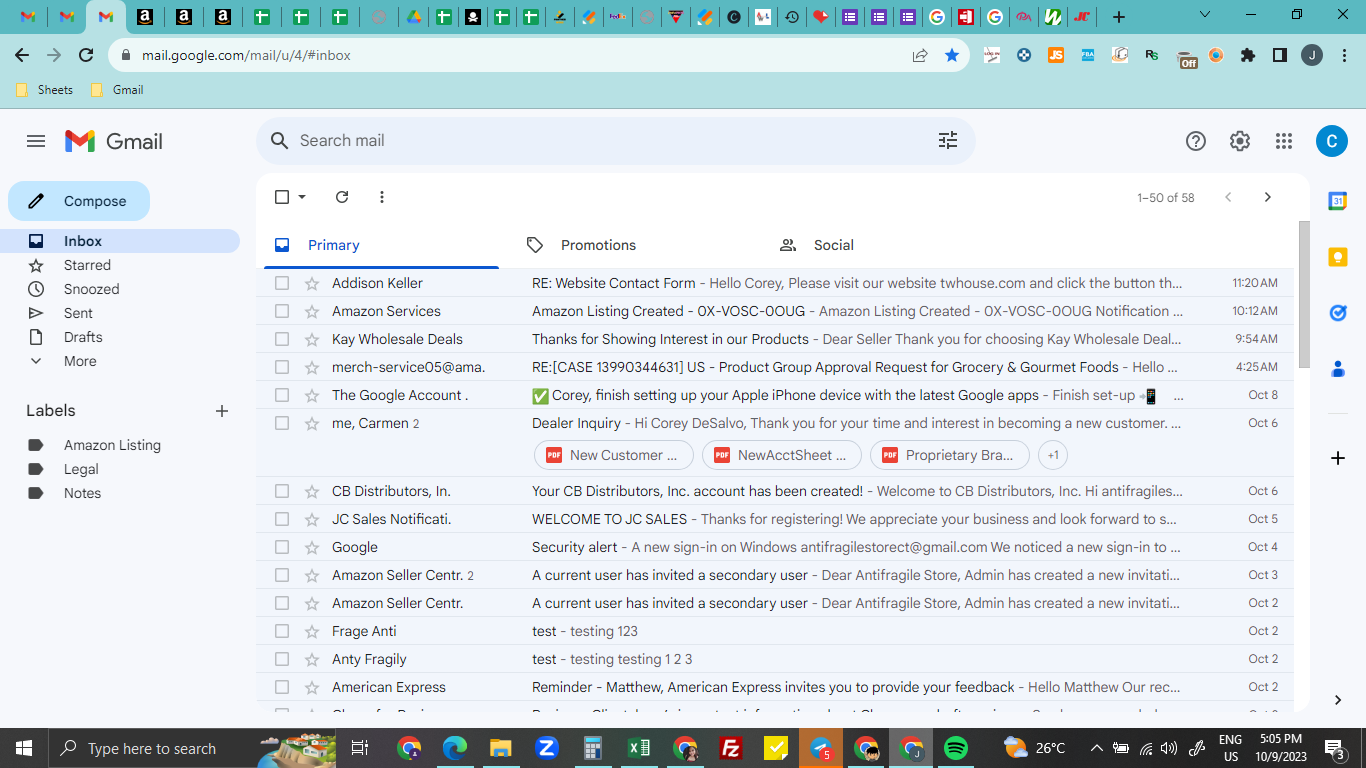The image size is (1366, 768).
Task: Open Excel from the taskbar
Action: pyautogui.click(x=639, y=748)
